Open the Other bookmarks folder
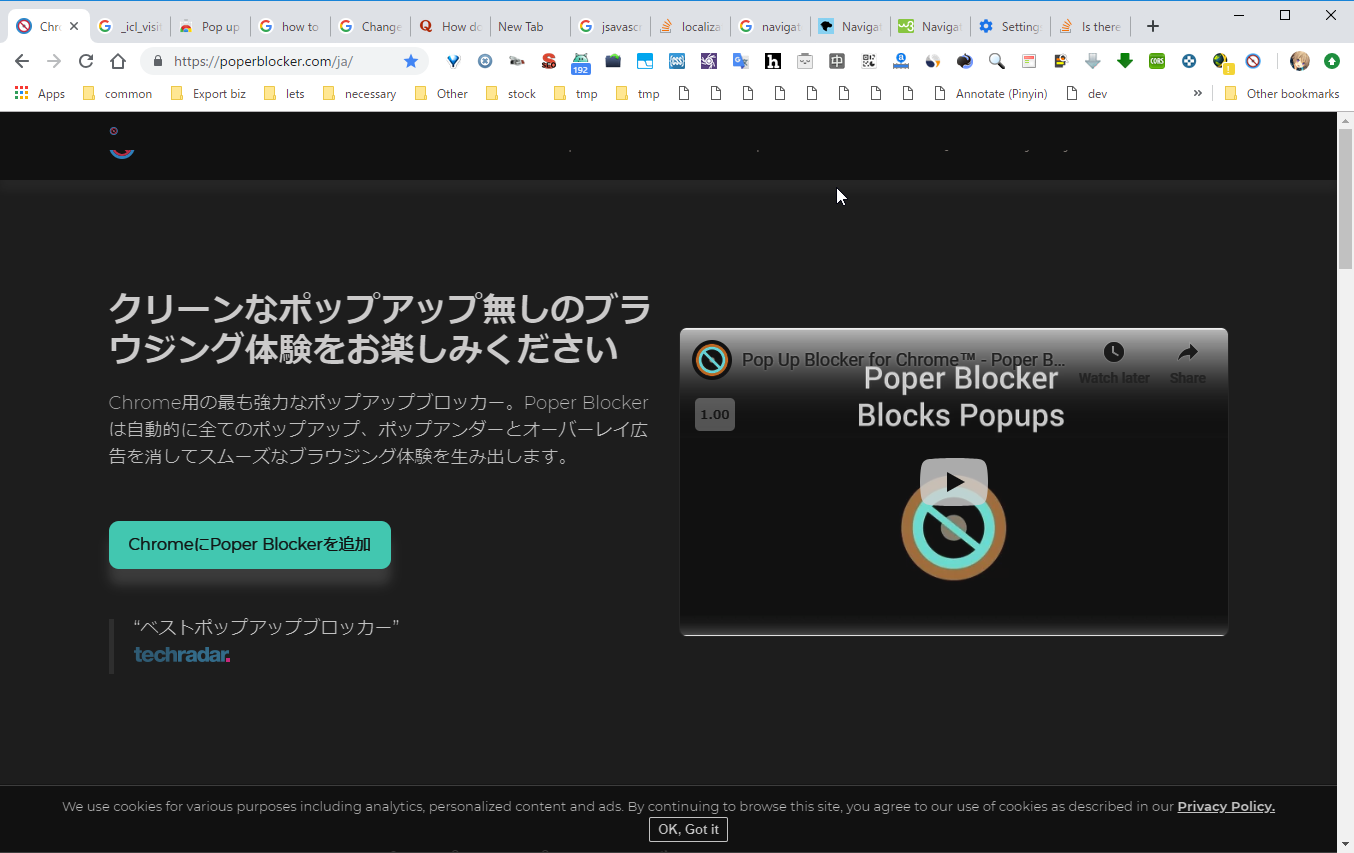1354x853 pixels. pos(1281,94)
